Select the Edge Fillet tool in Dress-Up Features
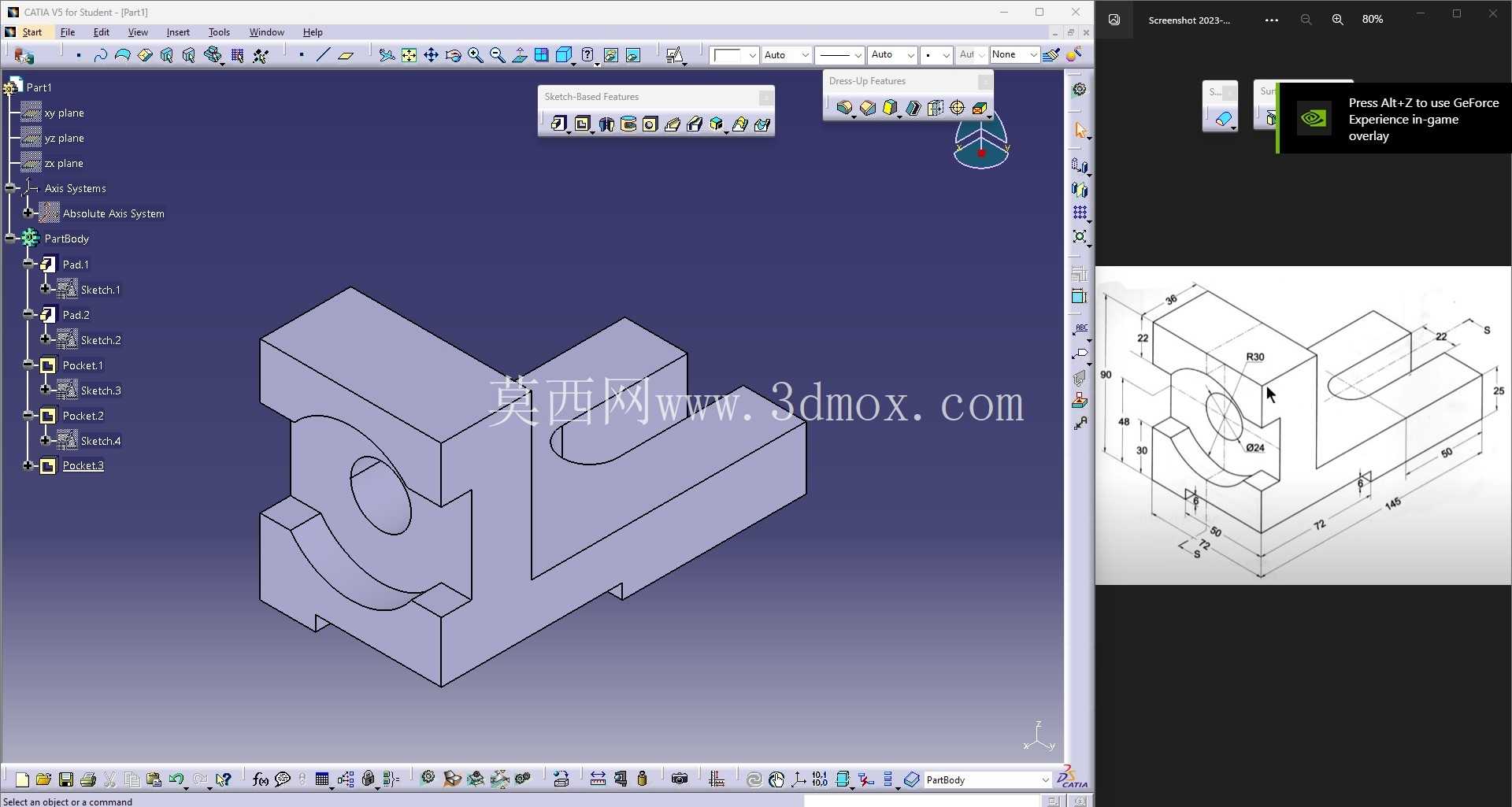Viewport: 1512px width, 807px height. pos(843,108)
